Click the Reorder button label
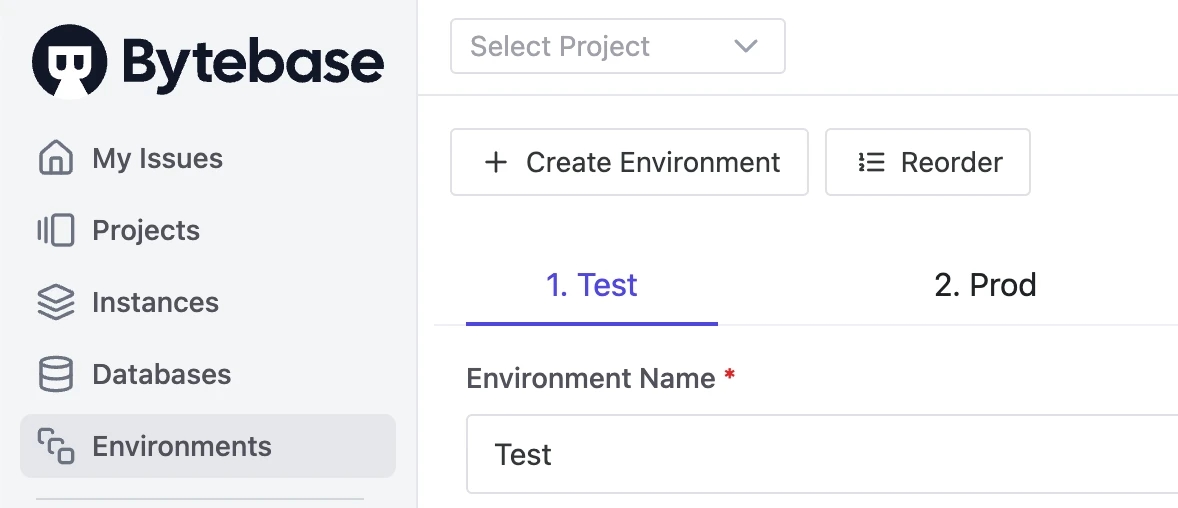Image resolution: width=1178 pixels, height=508 pixels. point(952,162)
